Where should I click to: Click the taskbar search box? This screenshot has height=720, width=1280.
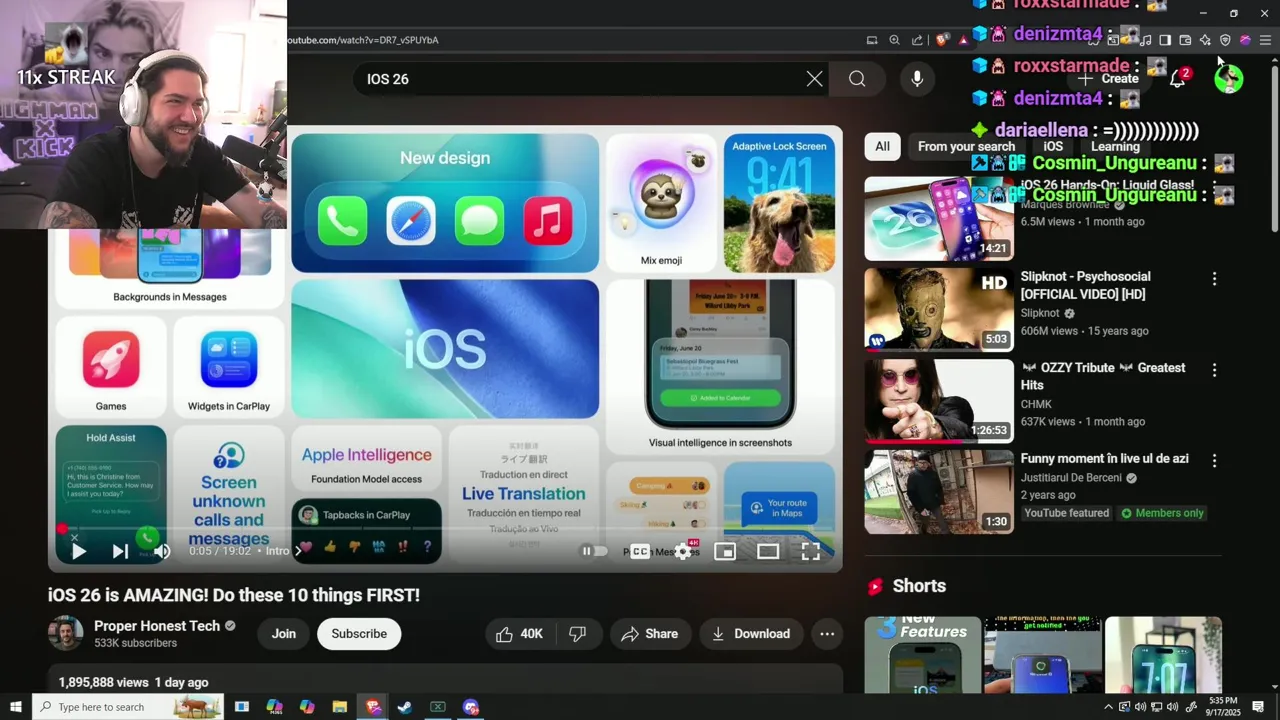coord(128,707)
